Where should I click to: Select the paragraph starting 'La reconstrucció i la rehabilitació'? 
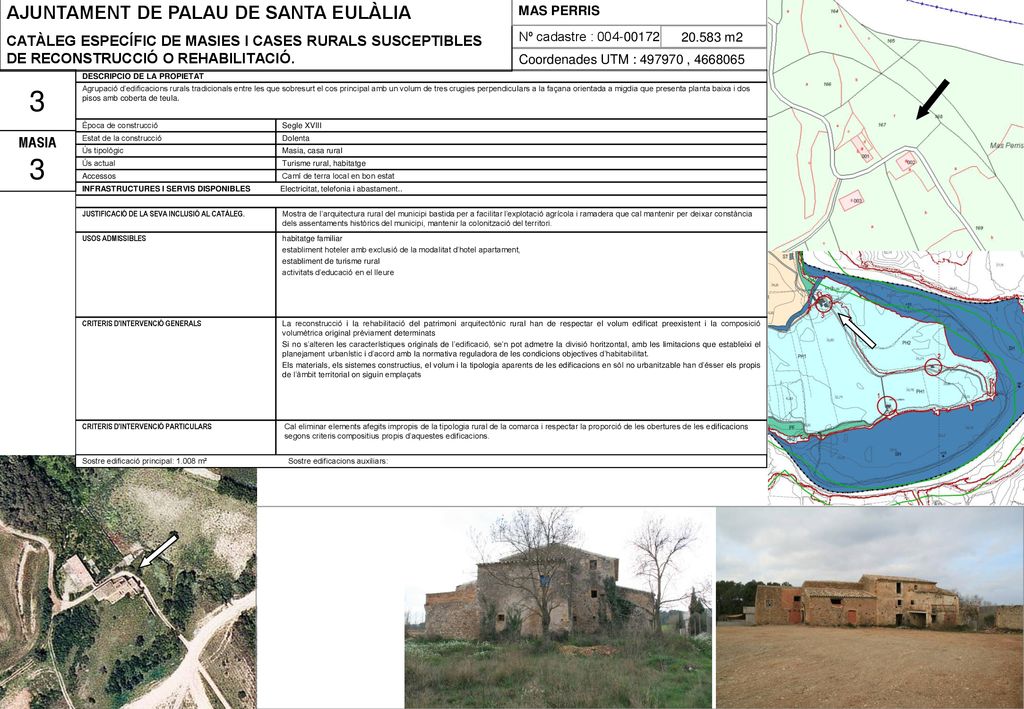[521, 328]
